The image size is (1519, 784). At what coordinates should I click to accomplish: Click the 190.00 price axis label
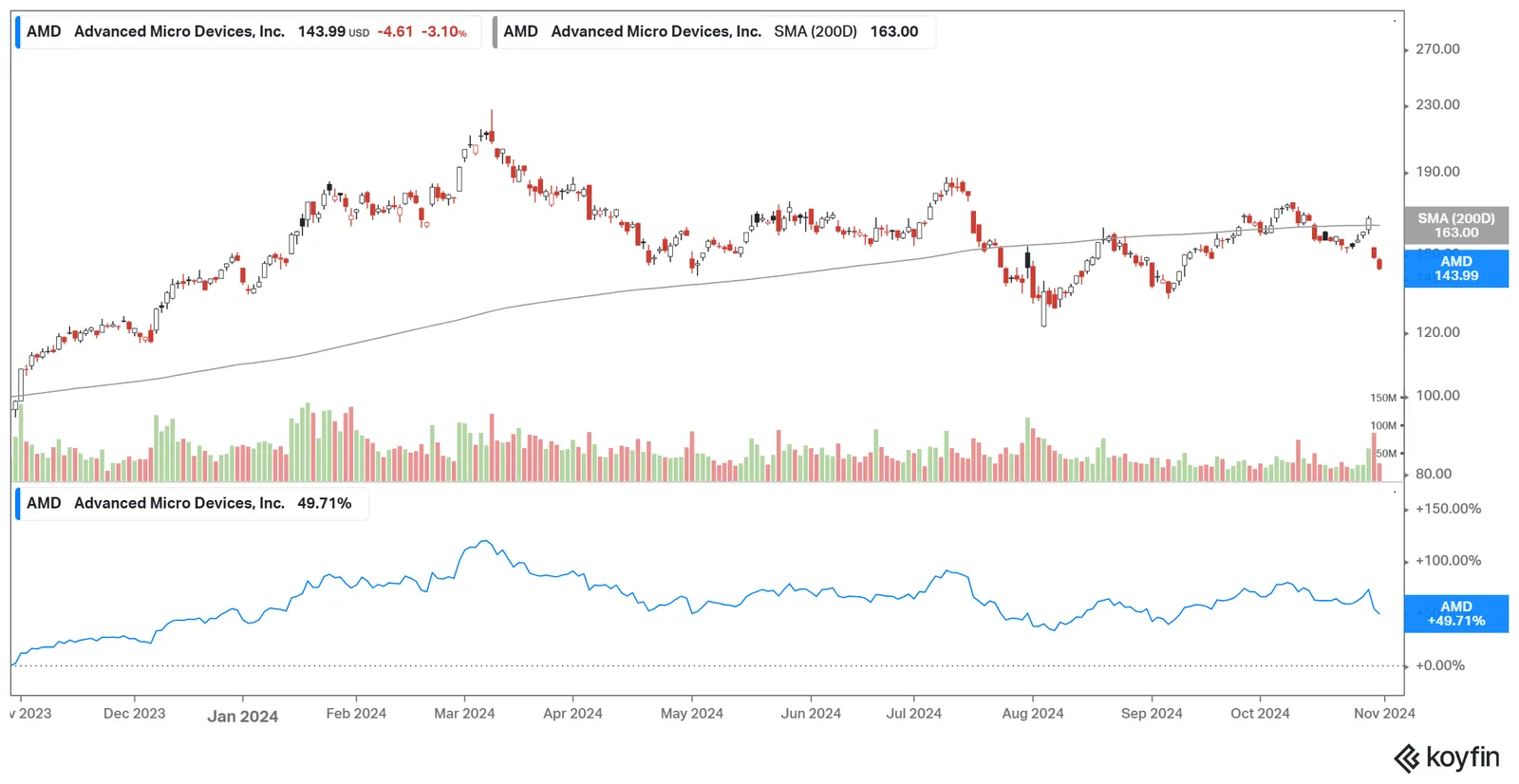pyautogui.click(x=1437, y=172)
